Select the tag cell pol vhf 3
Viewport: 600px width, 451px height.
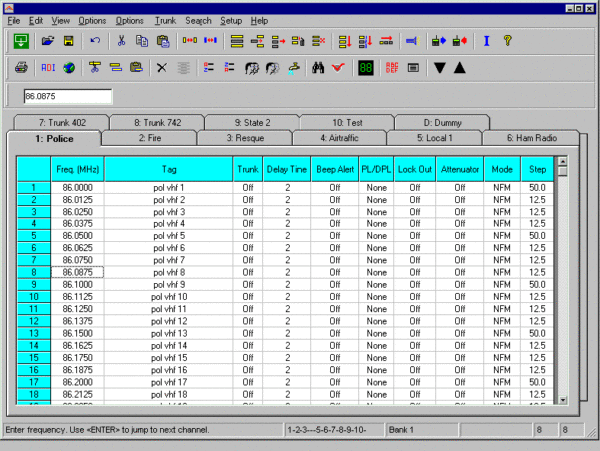pos(169,212)
